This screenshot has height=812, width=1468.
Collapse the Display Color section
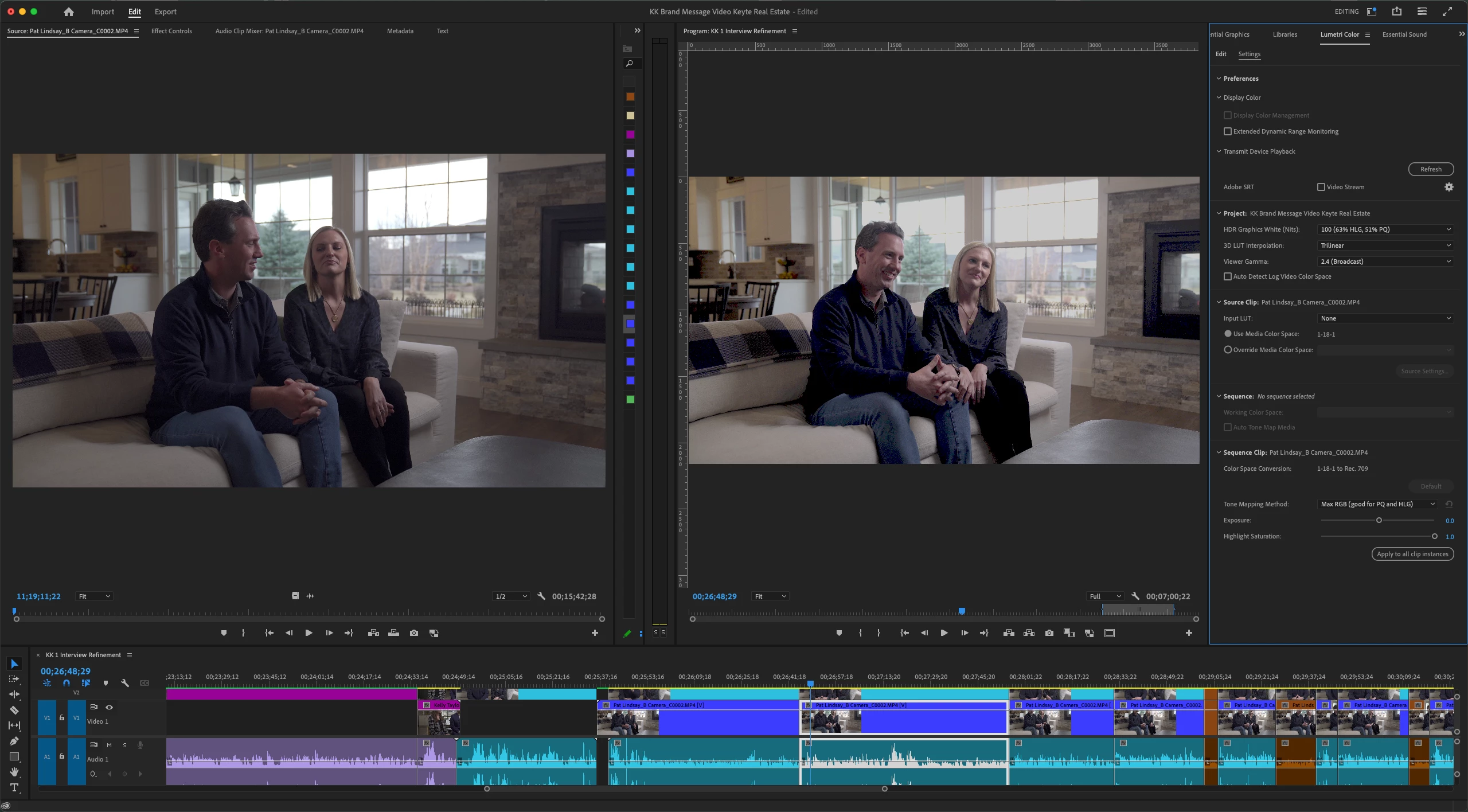1219,97
